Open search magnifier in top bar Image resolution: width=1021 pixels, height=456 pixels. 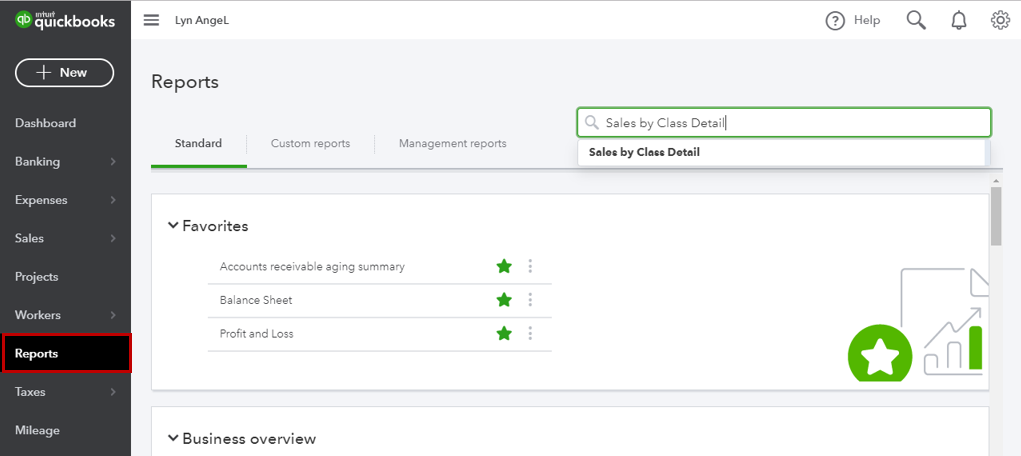916,20
